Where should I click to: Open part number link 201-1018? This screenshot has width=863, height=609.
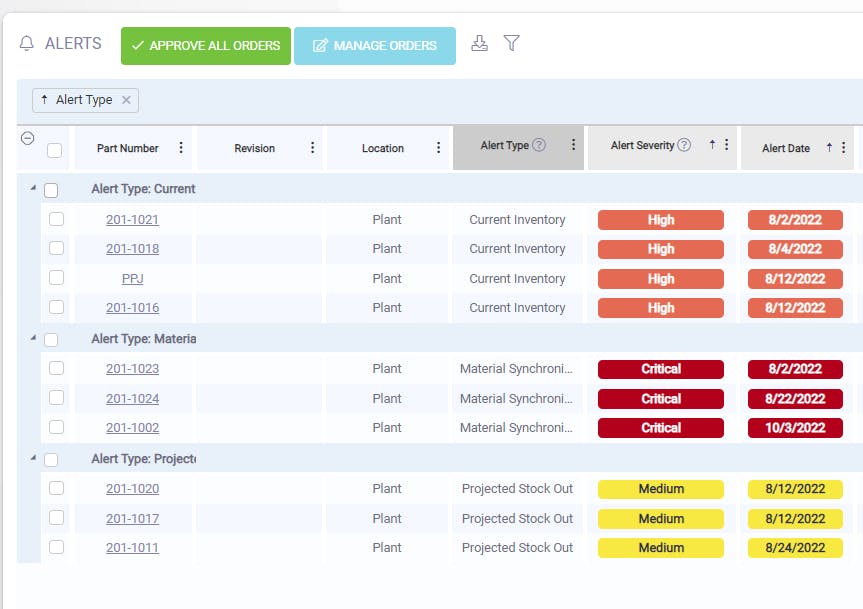pos(133,249)
